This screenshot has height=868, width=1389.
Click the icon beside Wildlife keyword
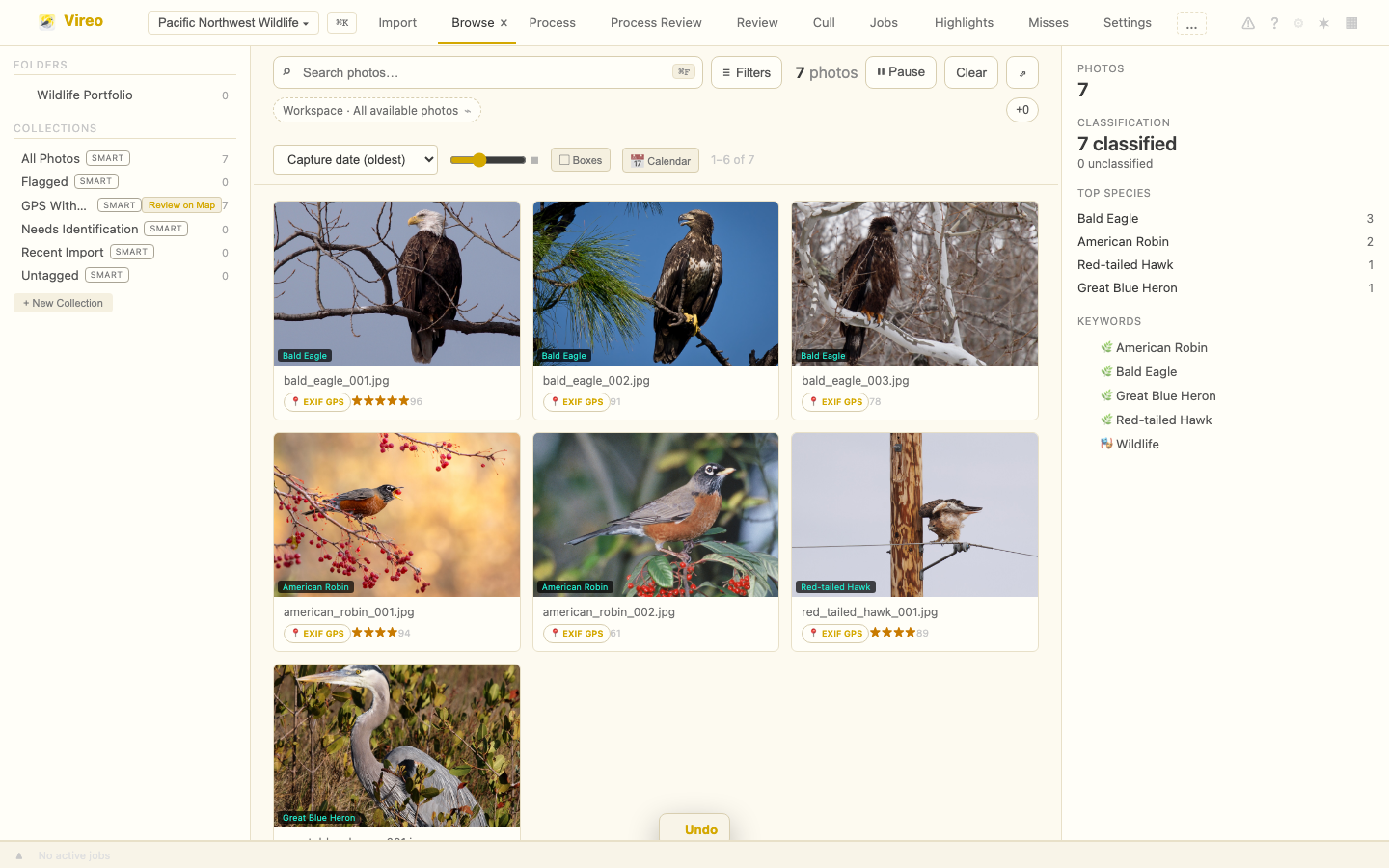[x=1106, y=444]
